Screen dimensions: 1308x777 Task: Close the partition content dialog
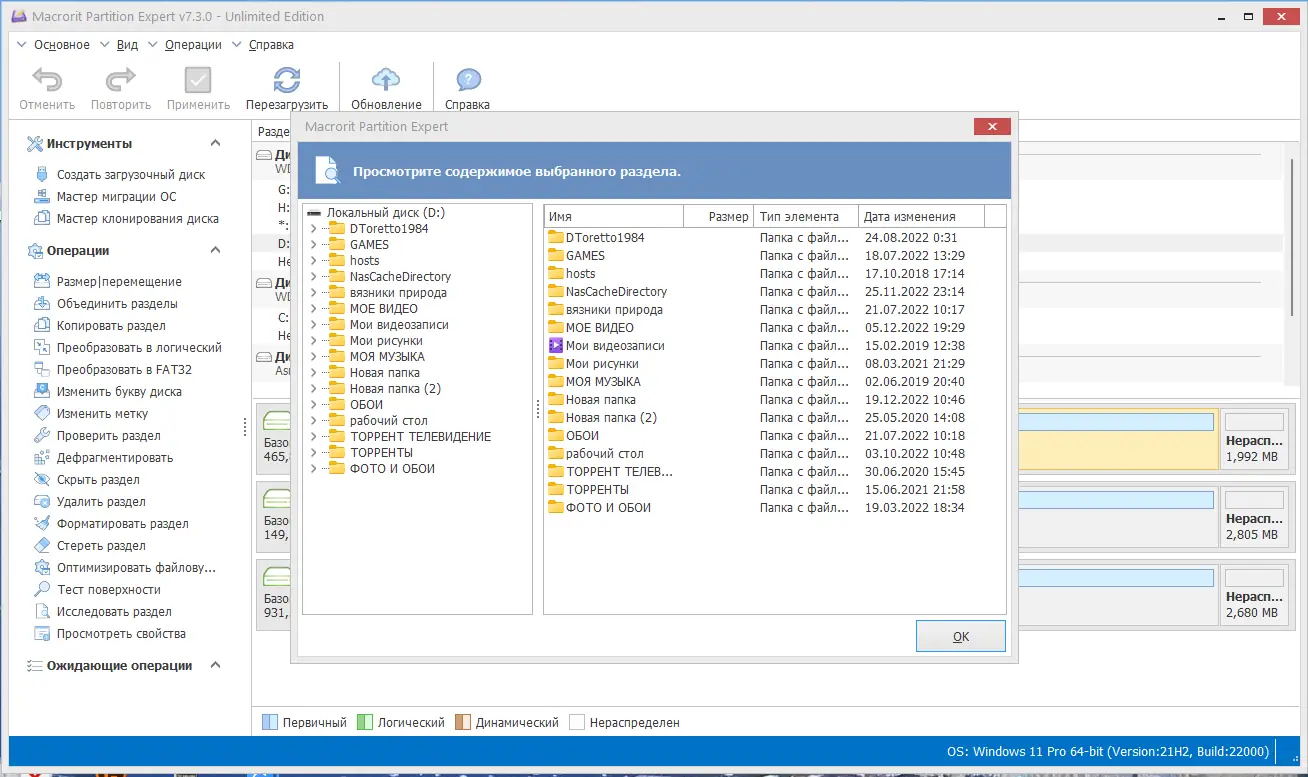992,127
